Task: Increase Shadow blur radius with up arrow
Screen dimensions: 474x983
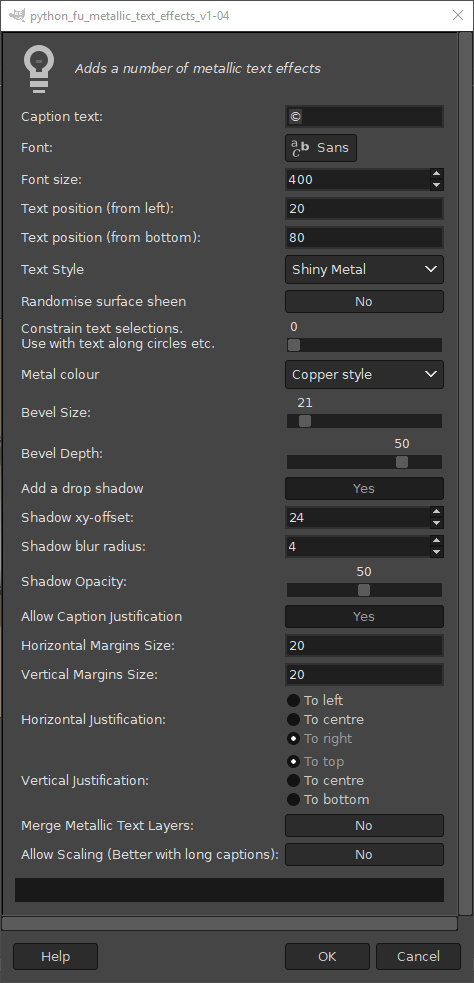Action: pyautogui.click(x=437, y=540)
